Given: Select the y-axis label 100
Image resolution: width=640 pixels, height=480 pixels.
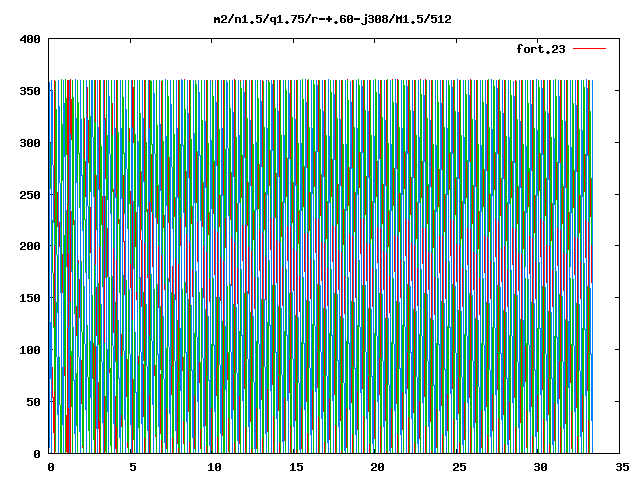Looking at the screenshot, I should pyautogui.click(x=30, y=350).
